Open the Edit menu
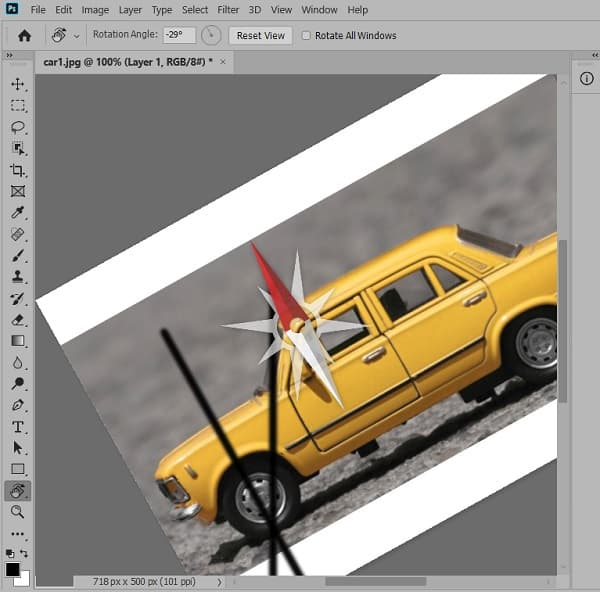 (x=64, y=10)
